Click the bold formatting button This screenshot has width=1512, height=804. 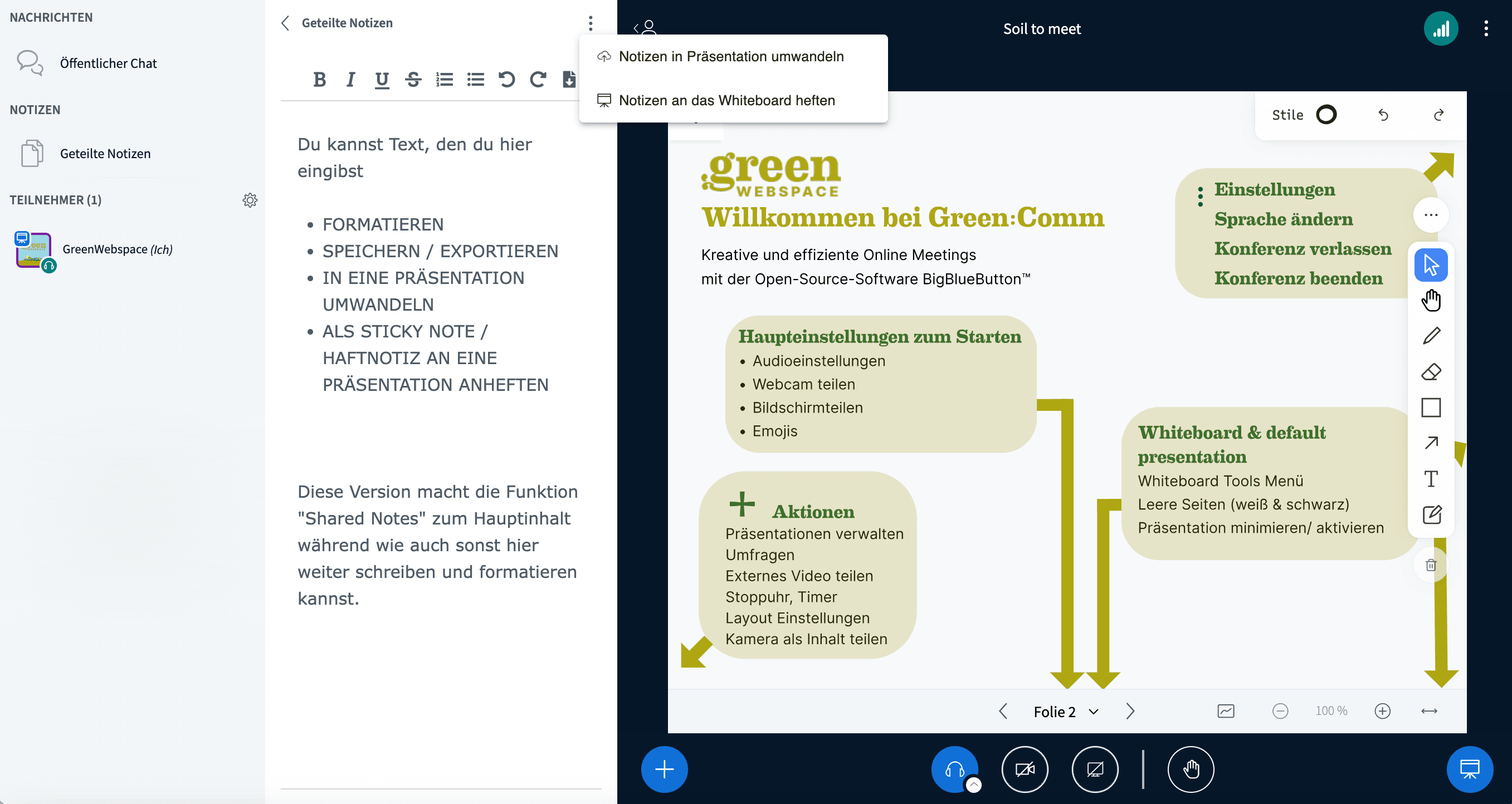pos(319,79)
